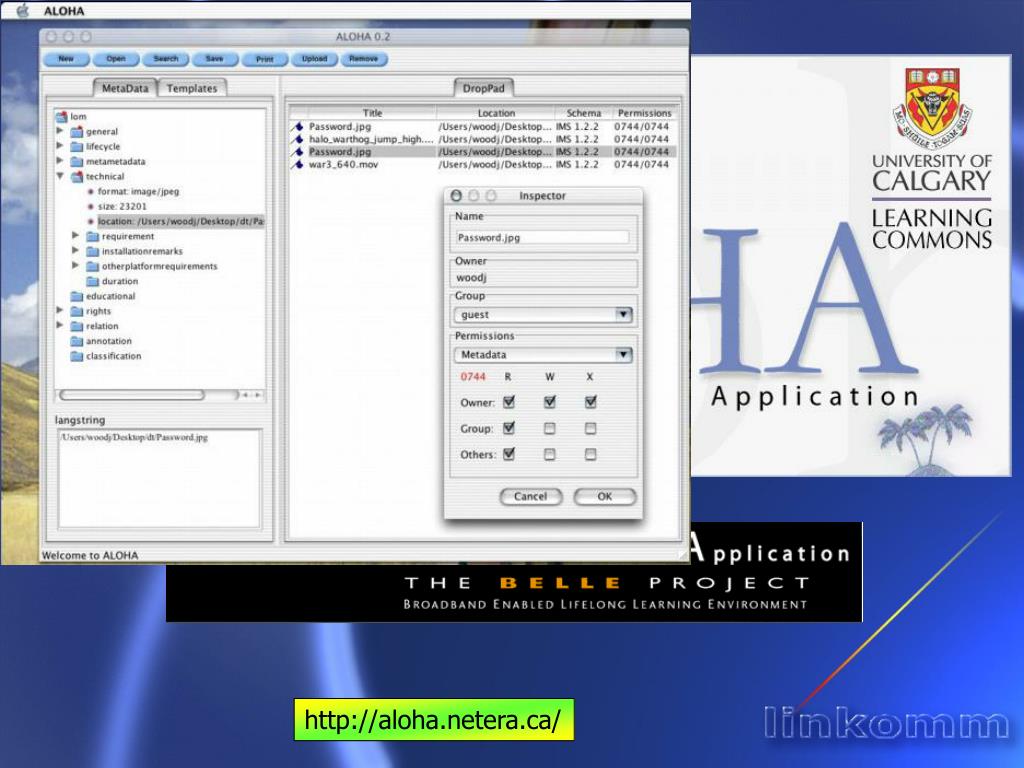Toggle Owner read permission checkbox
1024x768 pixels.
pos(509,402)
